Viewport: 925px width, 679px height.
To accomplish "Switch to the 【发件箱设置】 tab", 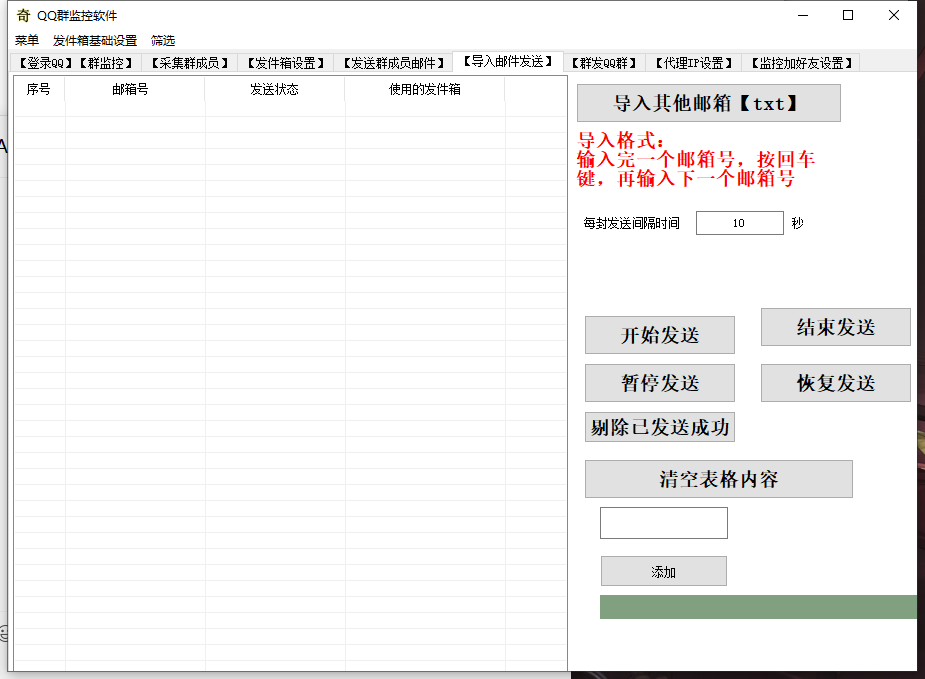I will coord(286,63).
